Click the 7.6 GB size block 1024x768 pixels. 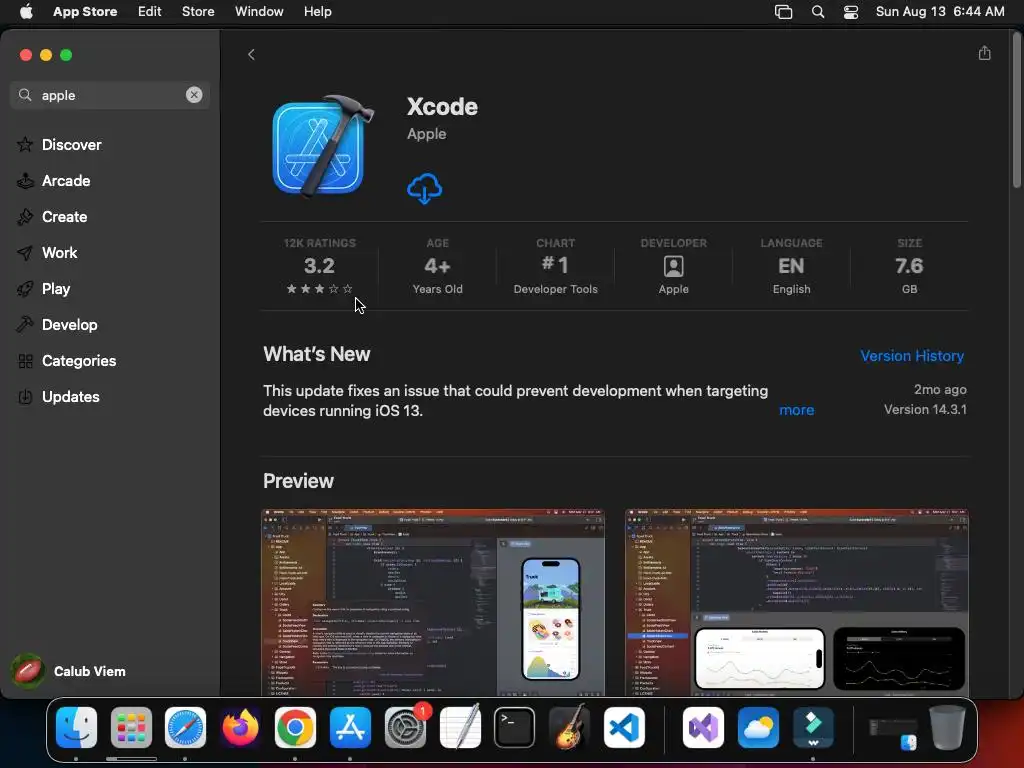click(x=909, y=266)
